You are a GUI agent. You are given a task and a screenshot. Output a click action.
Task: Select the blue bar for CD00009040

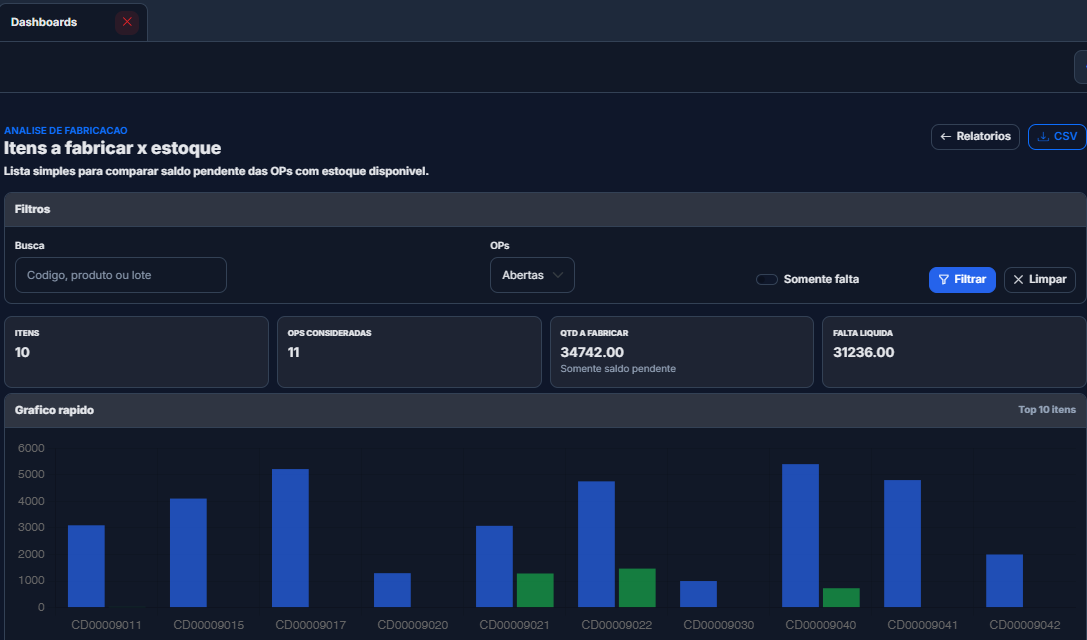point(801,536)
